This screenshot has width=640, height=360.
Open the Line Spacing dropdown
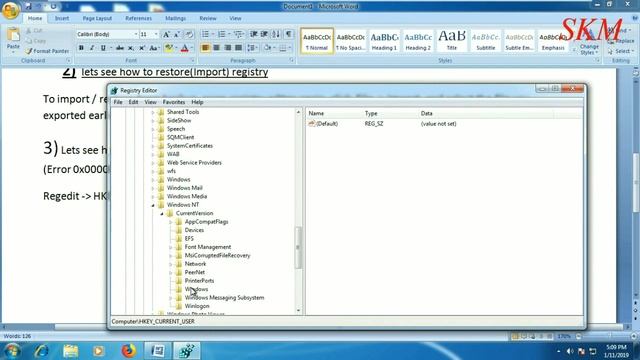pos(252,48)
